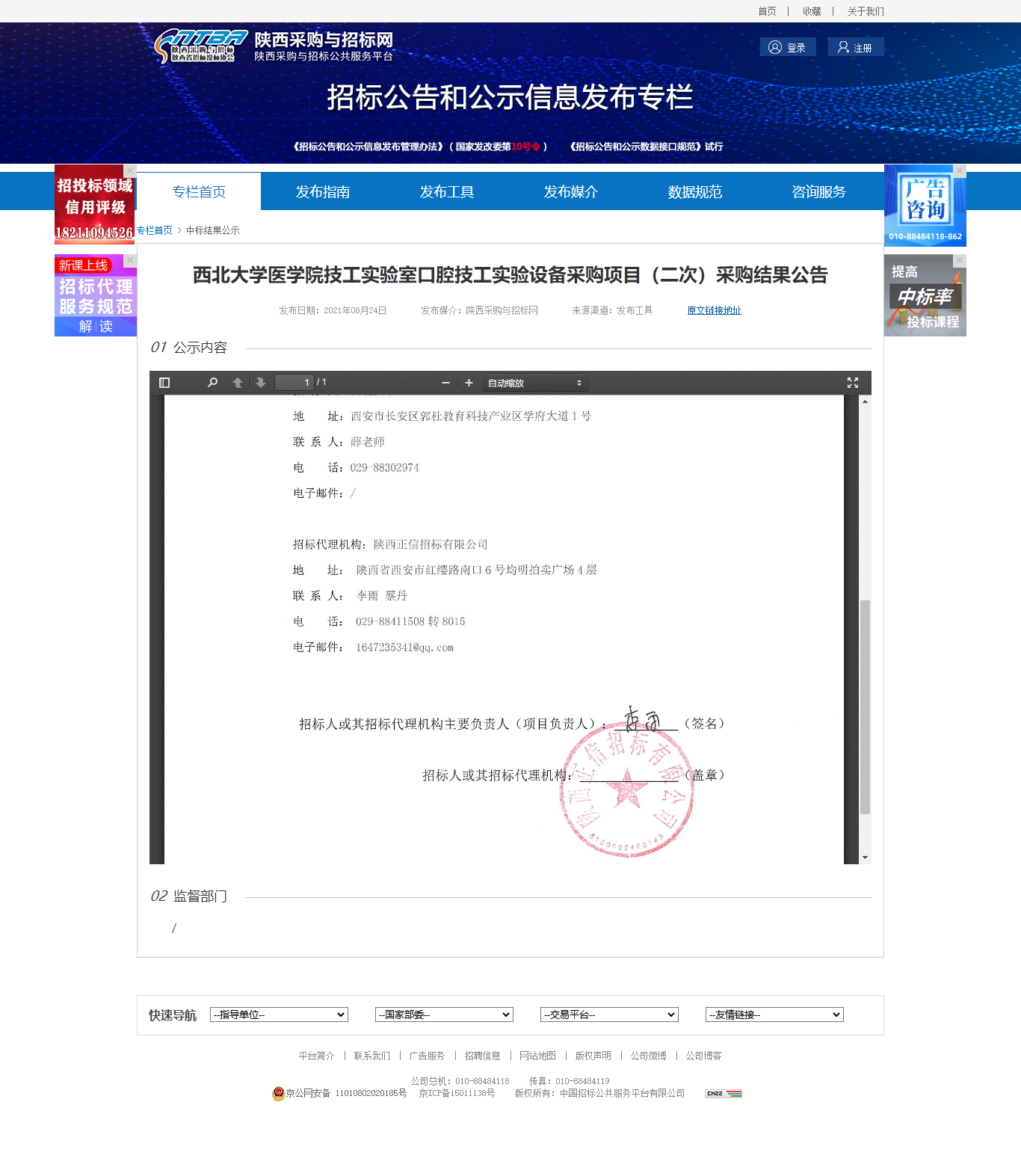Zoom out the PDF with minus

(445, 383)
